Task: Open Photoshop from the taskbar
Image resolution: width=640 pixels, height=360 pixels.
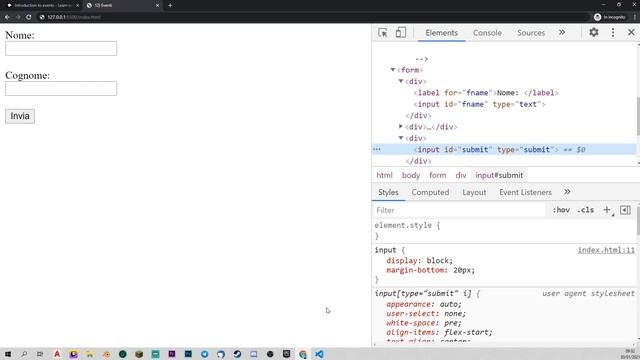Action: [188, 354]
